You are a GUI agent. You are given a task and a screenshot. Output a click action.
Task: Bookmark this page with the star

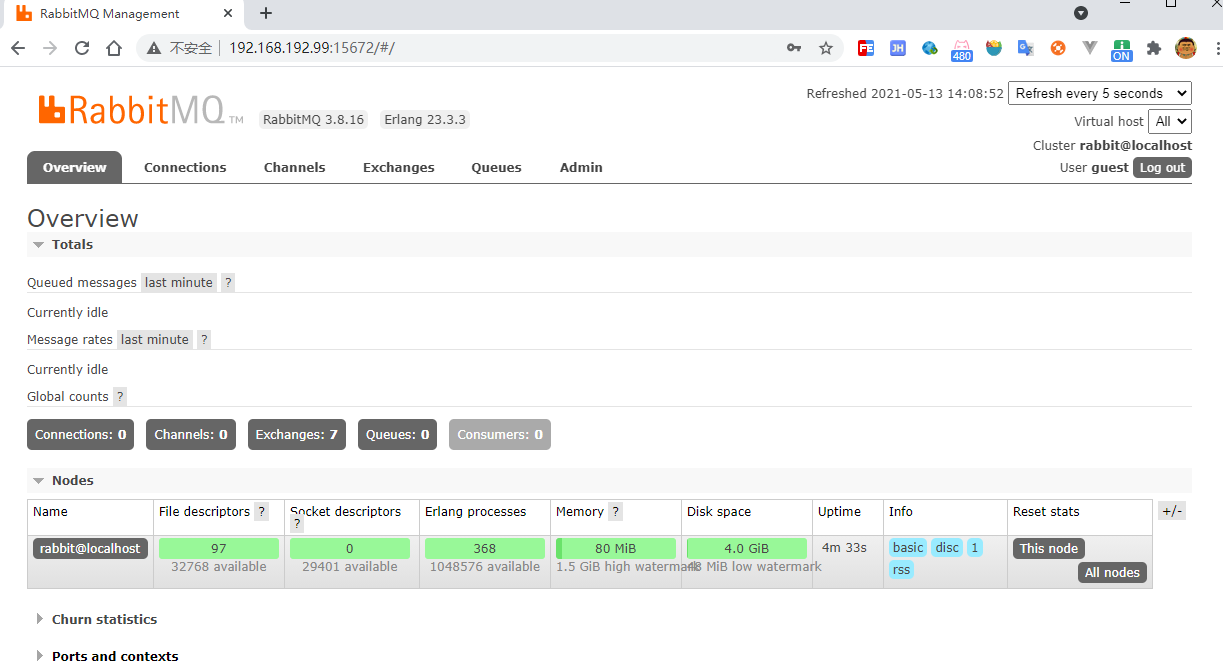point(826,48)
